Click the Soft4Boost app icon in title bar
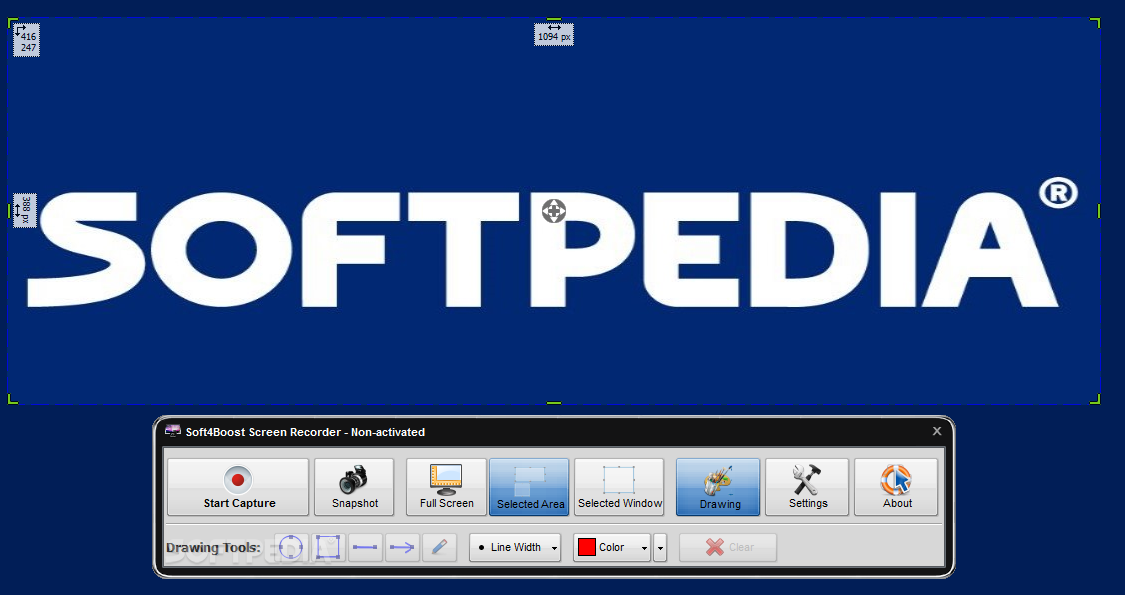This screenshot has height=595, width=1125. click(172, 431)
